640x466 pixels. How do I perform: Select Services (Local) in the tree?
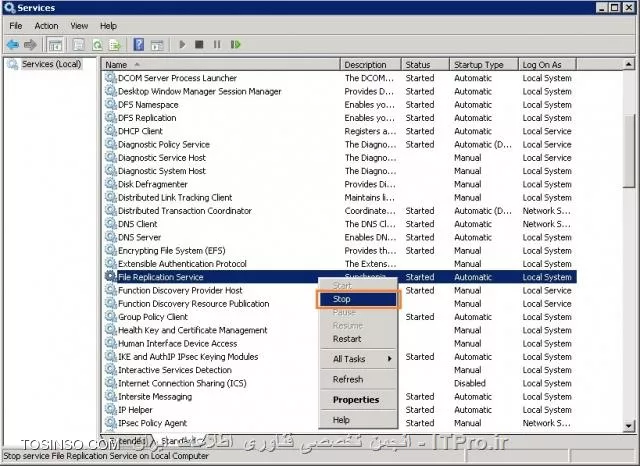[x=51, y=64]
